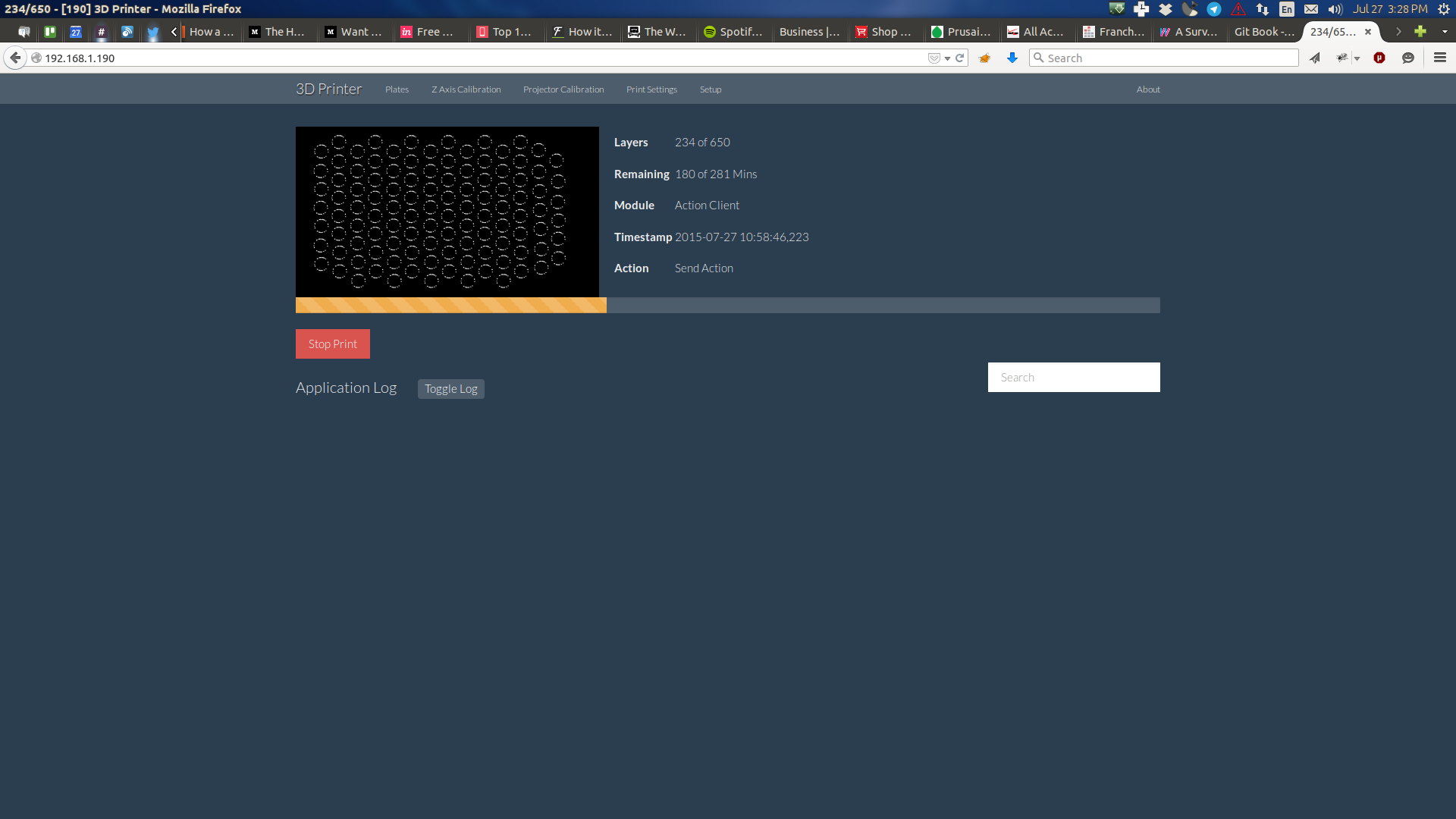Screen dimensions: 1456x819
Task: Open the Firefox hamburger menu
Action: pos(1439,58)
